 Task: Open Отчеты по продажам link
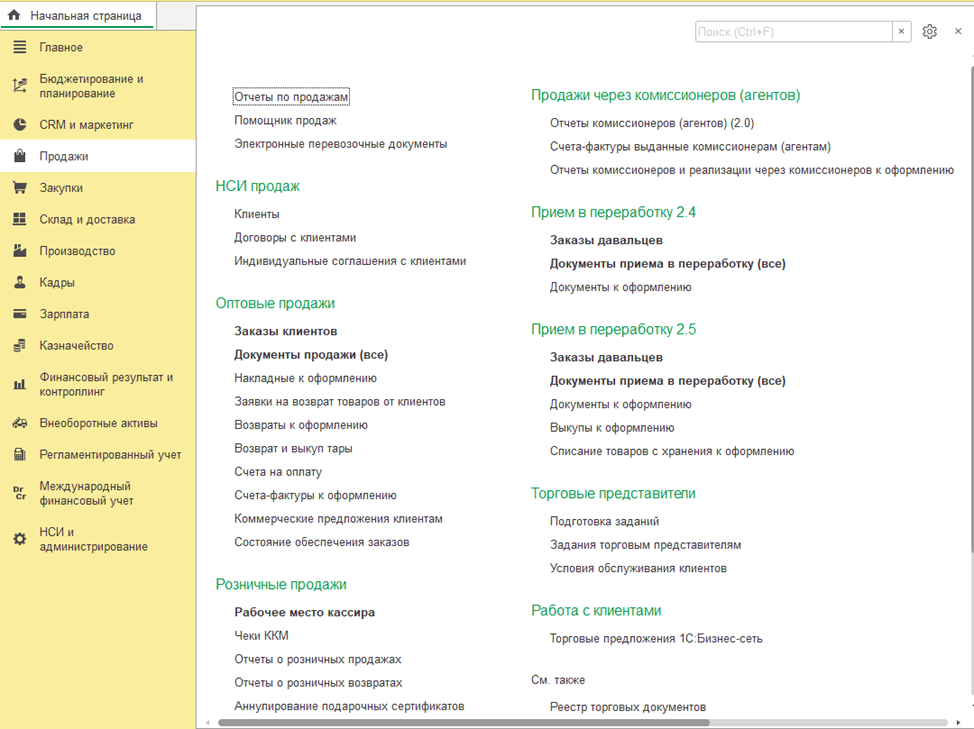(291, 97)
